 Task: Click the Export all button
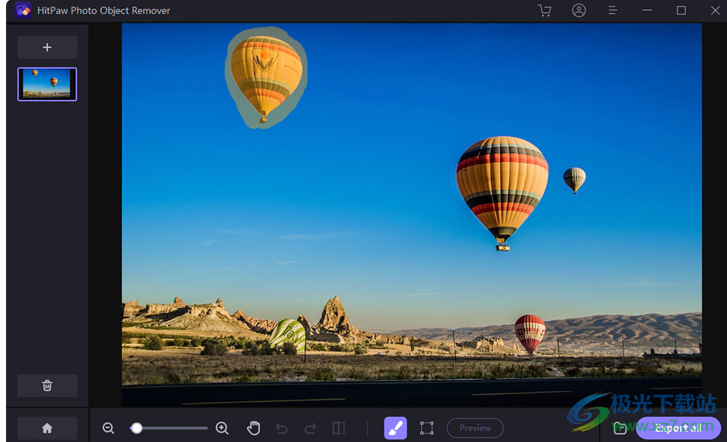(x=678, y=428)
